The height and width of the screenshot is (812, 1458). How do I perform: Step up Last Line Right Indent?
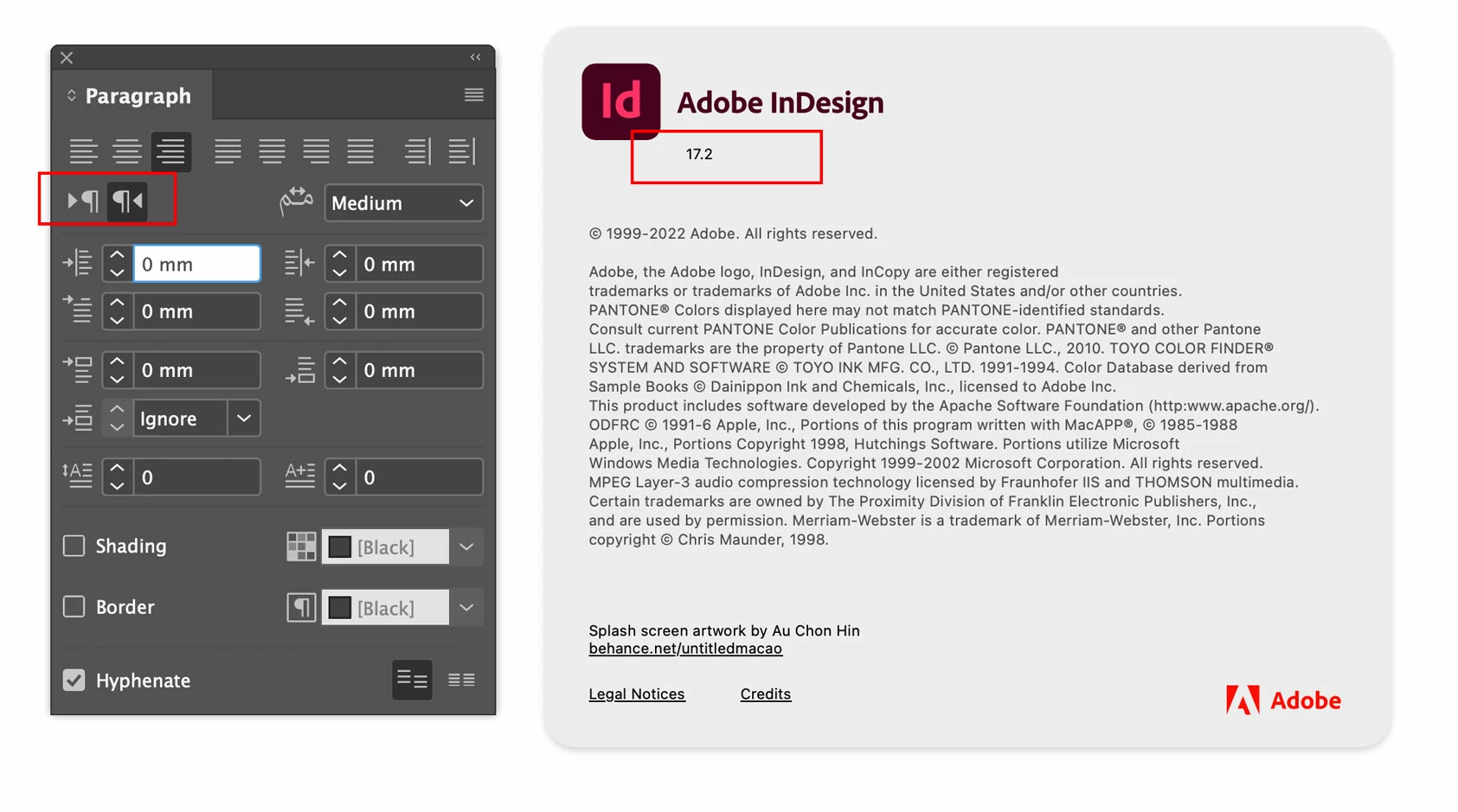[x=339, y=303]
